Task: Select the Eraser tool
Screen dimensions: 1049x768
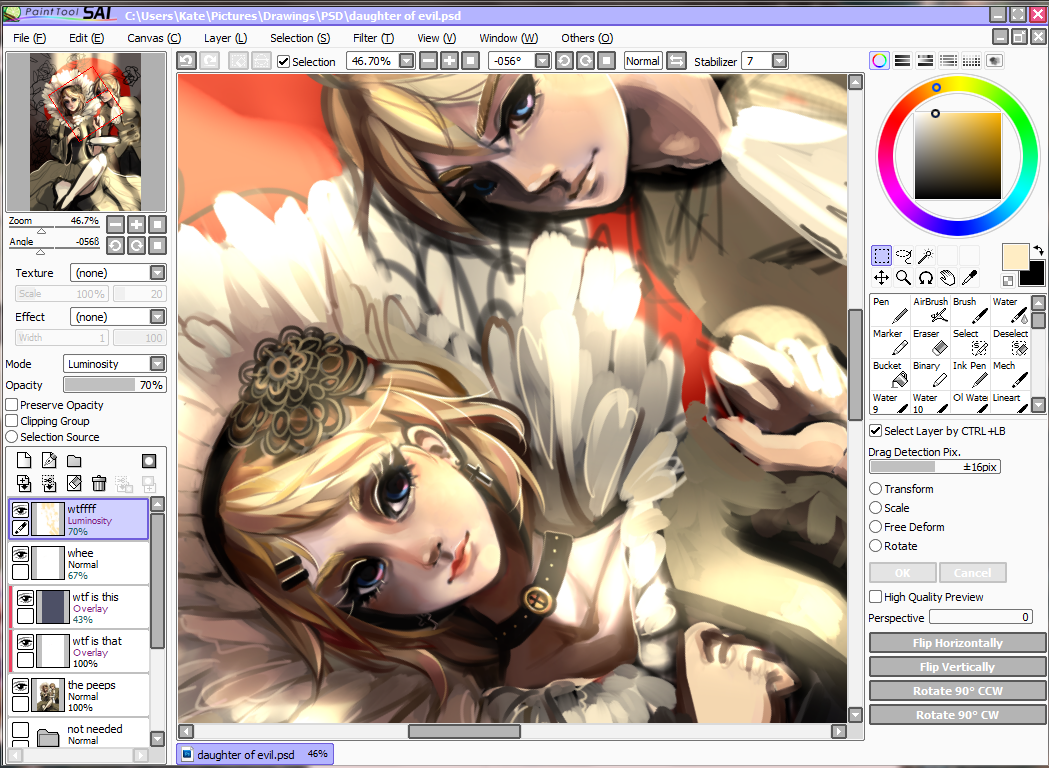Action: (x=930, y=342)
